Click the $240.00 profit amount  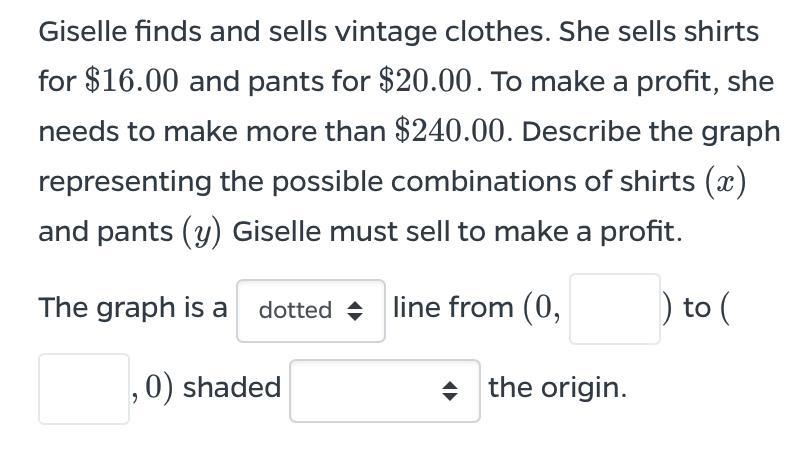pyautogui.click(x=450, y=131)
